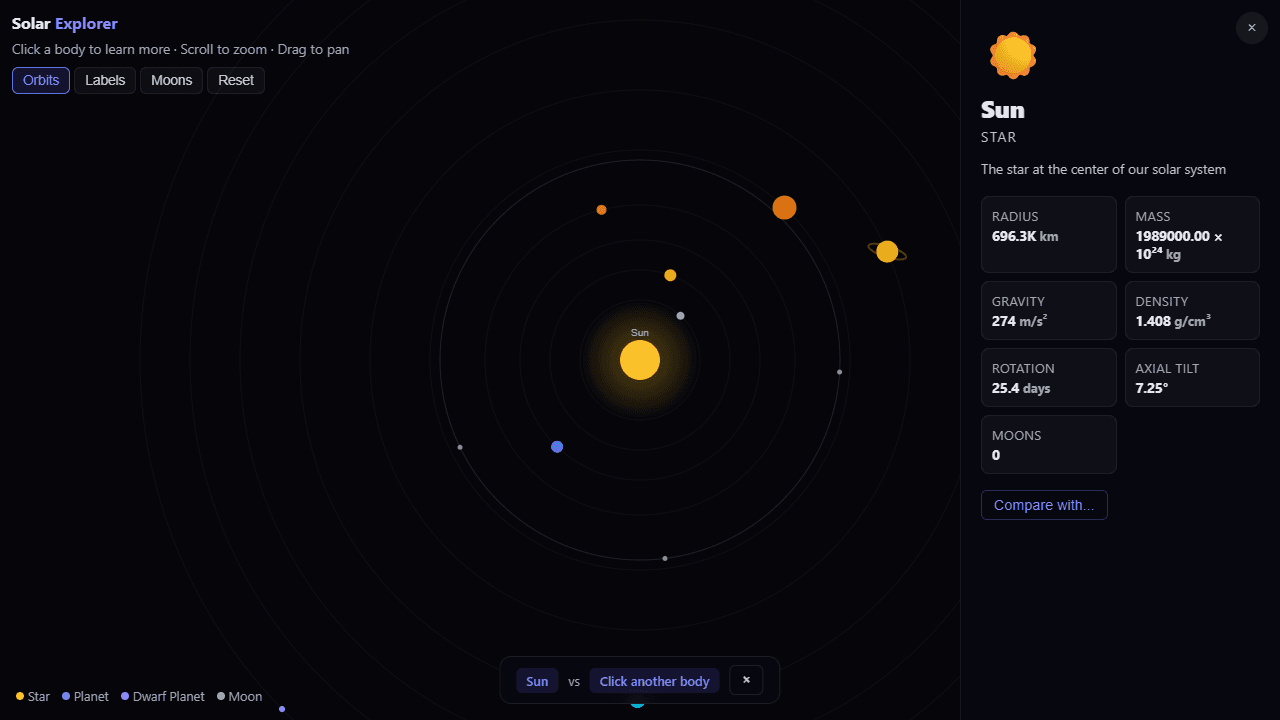1280x720 pixels.
Task: Click the Sun heading in info panel
Action: pyautogui.click(x=1003, y=110)
